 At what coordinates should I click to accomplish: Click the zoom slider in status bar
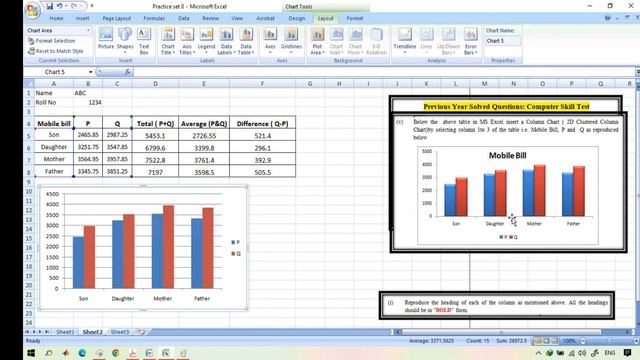point(609,340)
